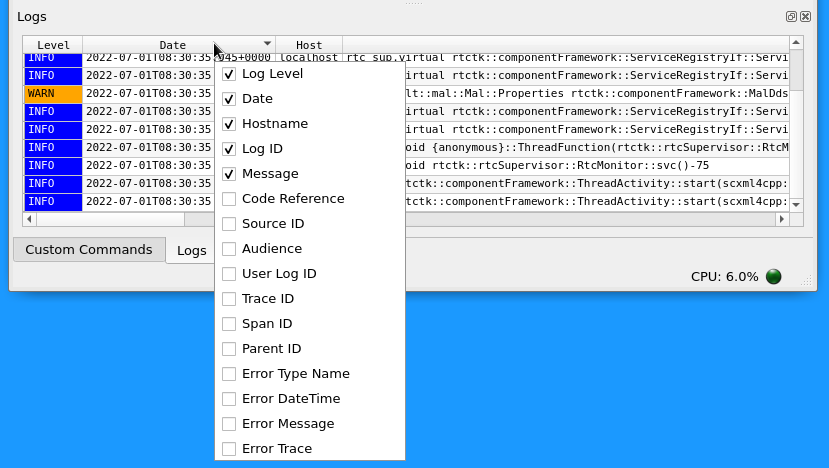Click the green CPU status indicator
The height and width of the screenshot is (468, 829).
[x=773, y=277]
